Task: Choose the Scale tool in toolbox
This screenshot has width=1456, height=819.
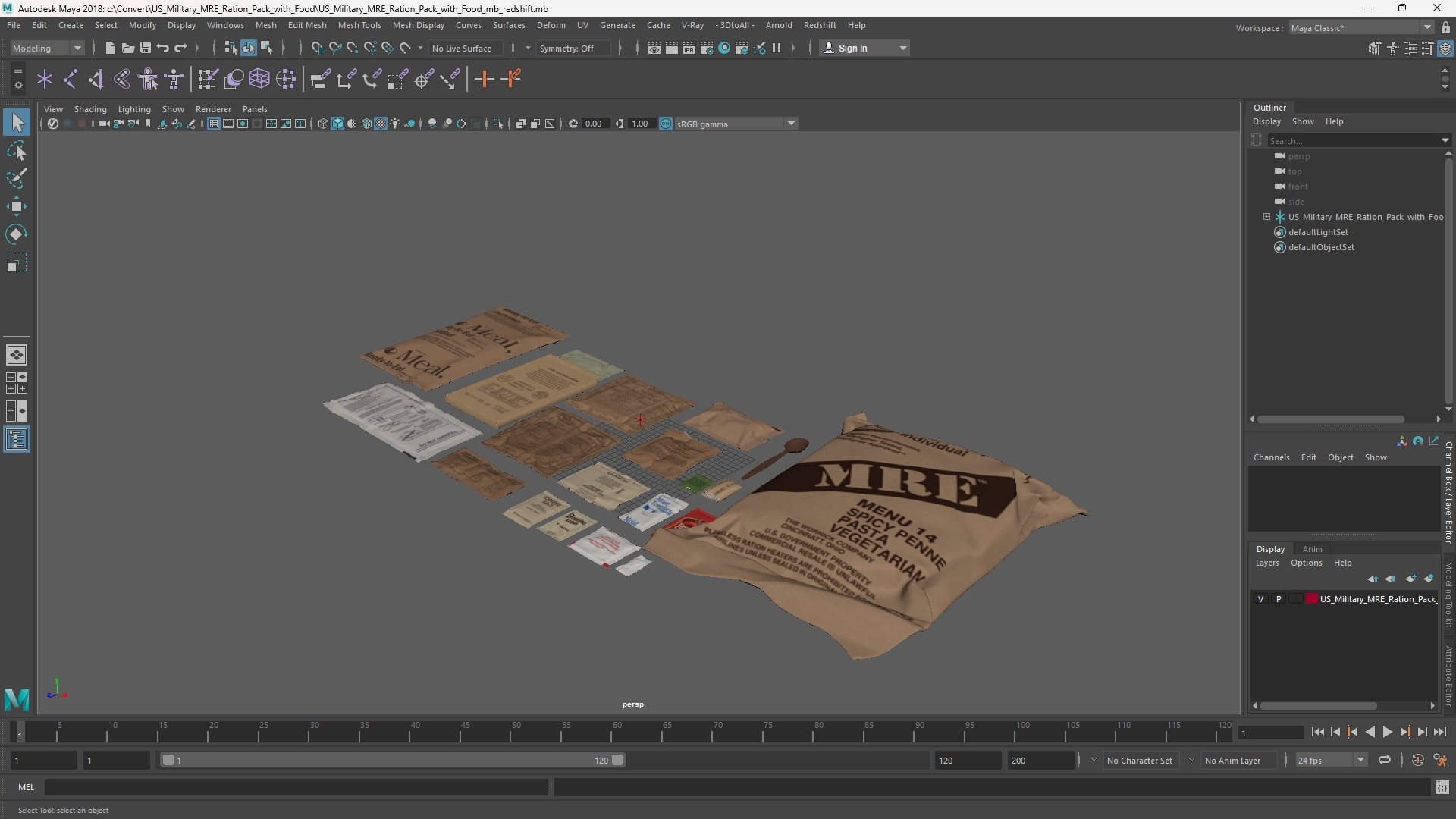Action: click(x=17, y=262)
